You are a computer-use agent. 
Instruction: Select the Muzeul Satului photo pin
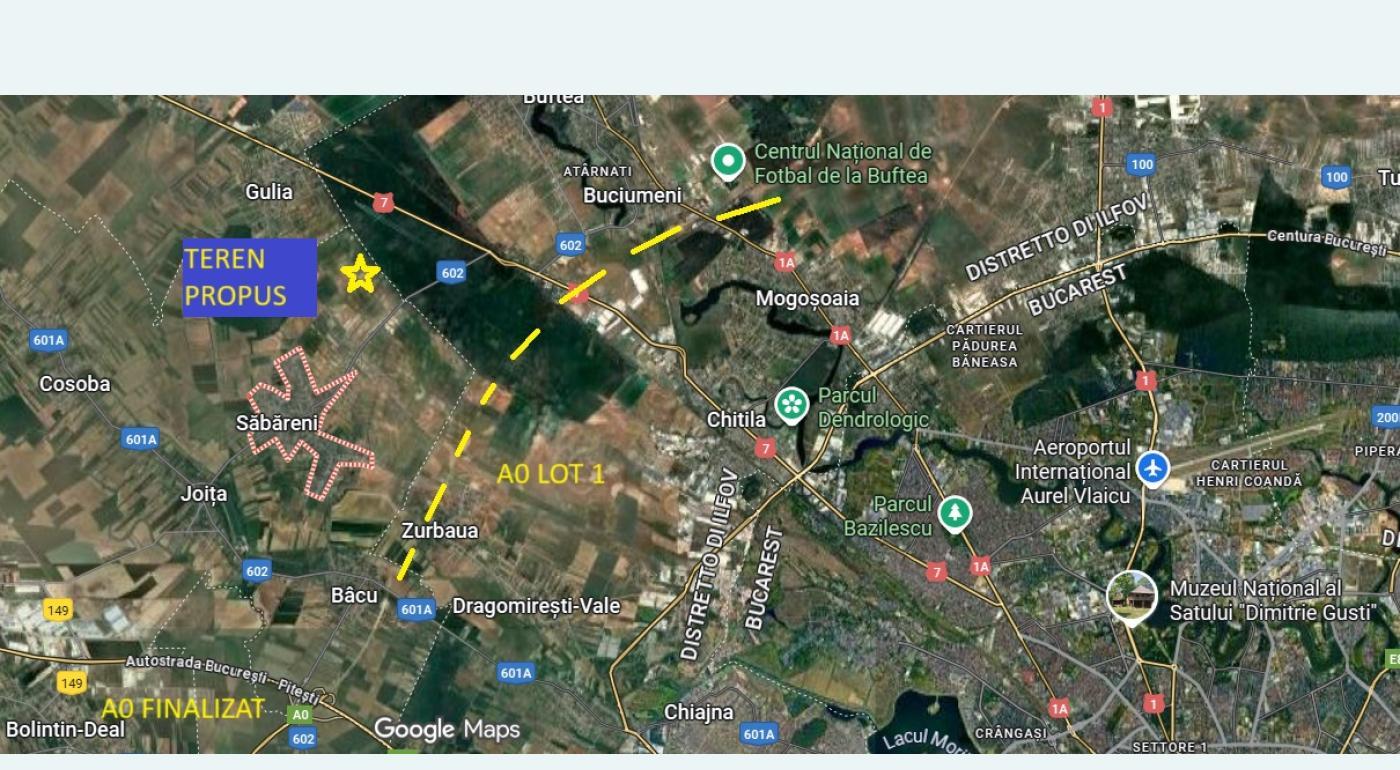[1132, 598]
